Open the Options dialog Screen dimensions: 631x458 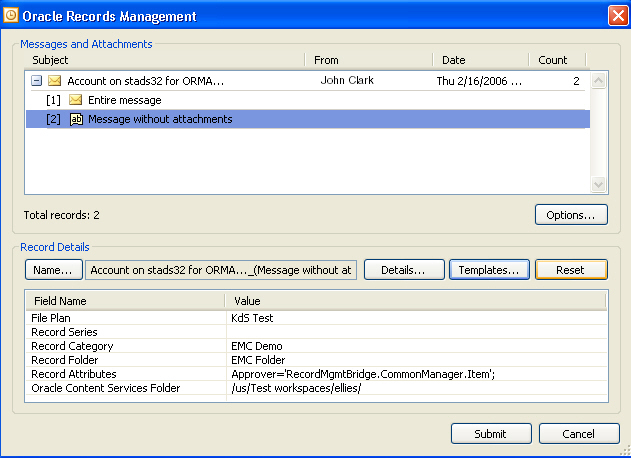pyautogui.click(x=571, y=215)
